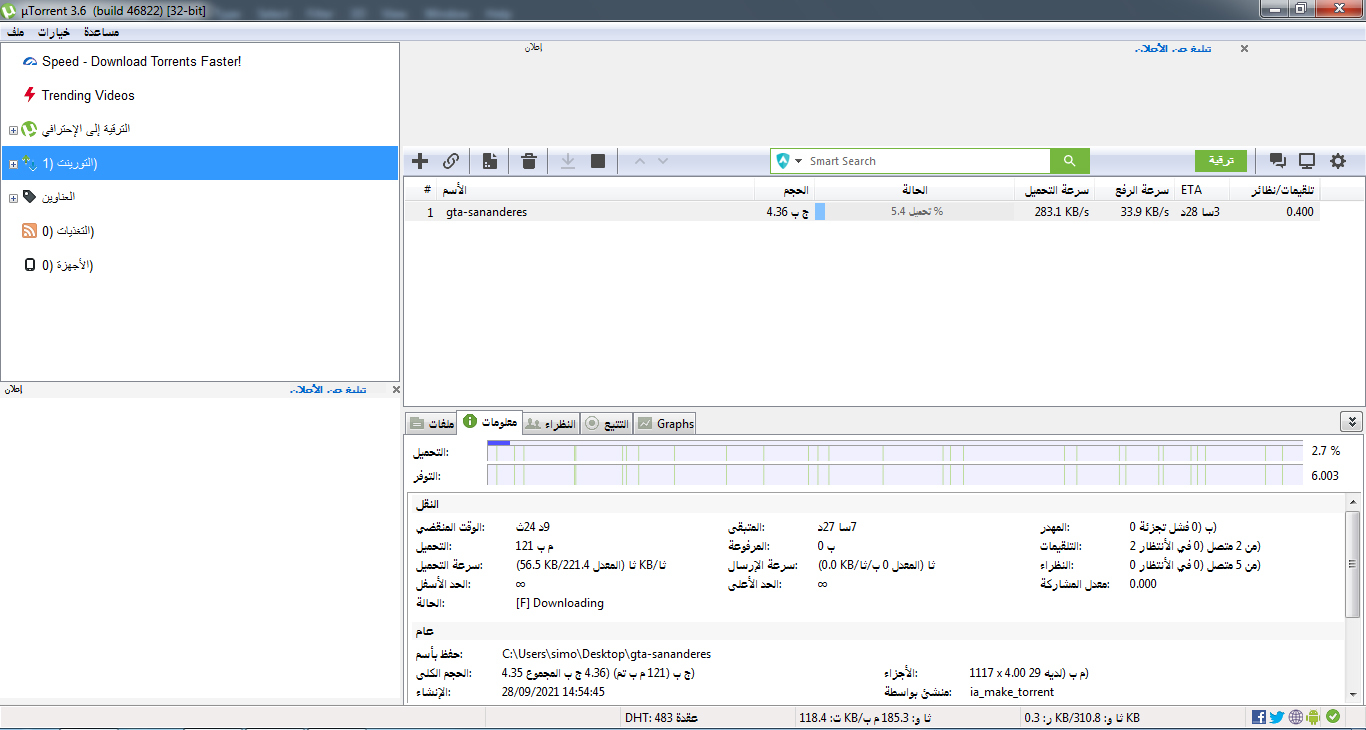Open the search provider dropdown arrow
Viewport: 1366px width, 730px height.
click(799, 161)
